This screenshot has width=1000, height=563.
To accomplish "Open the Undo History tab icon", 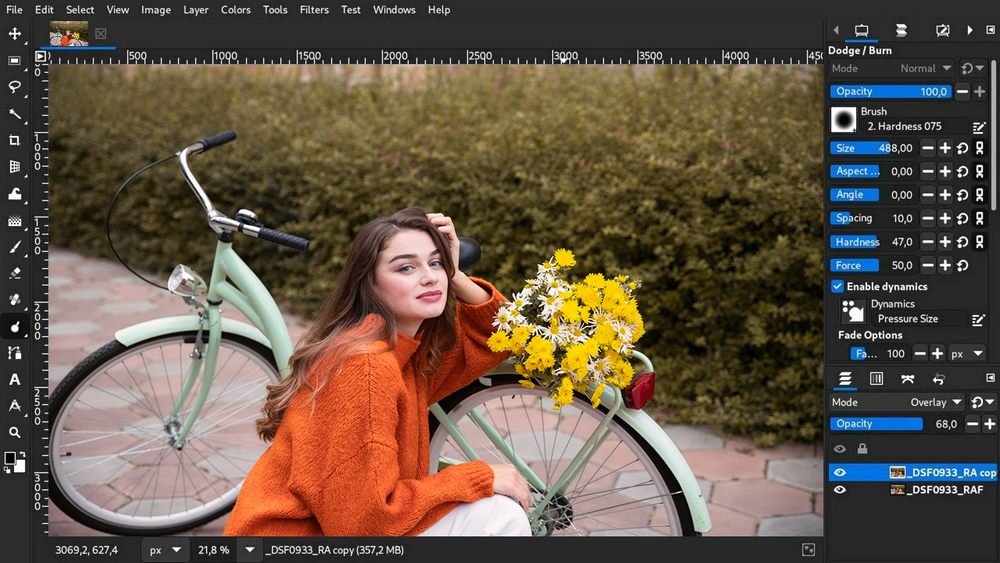I will click(938, 379).
